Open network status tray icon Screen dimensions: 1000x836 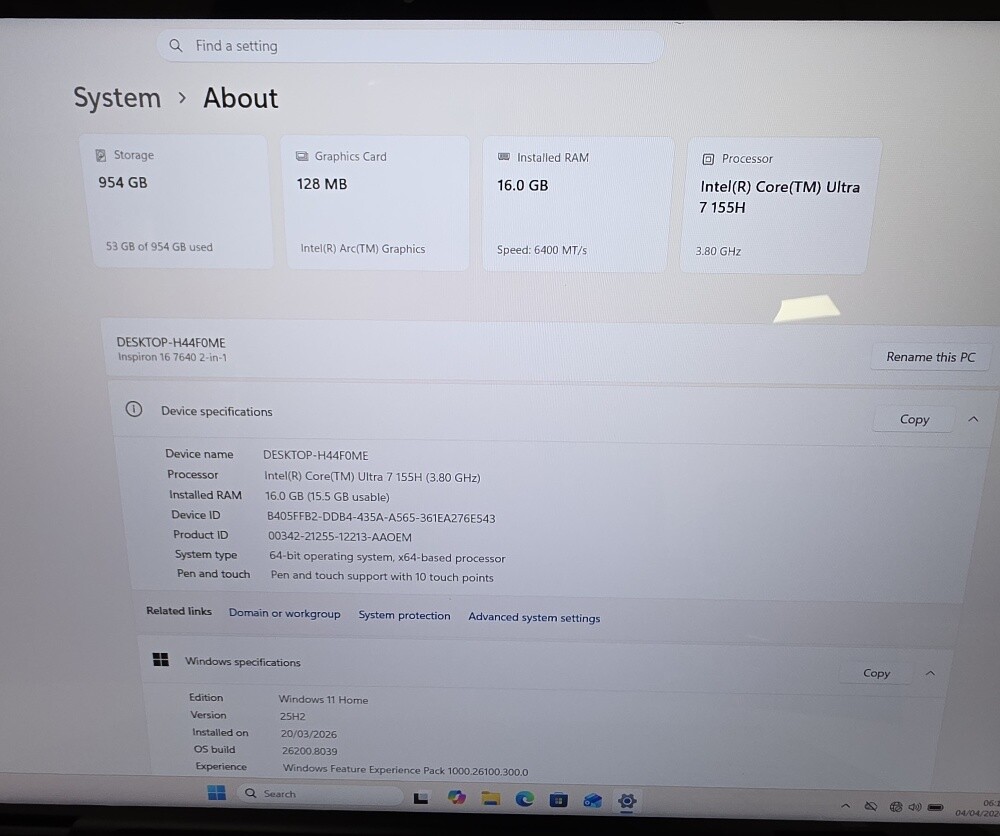[x=895, y=807]
